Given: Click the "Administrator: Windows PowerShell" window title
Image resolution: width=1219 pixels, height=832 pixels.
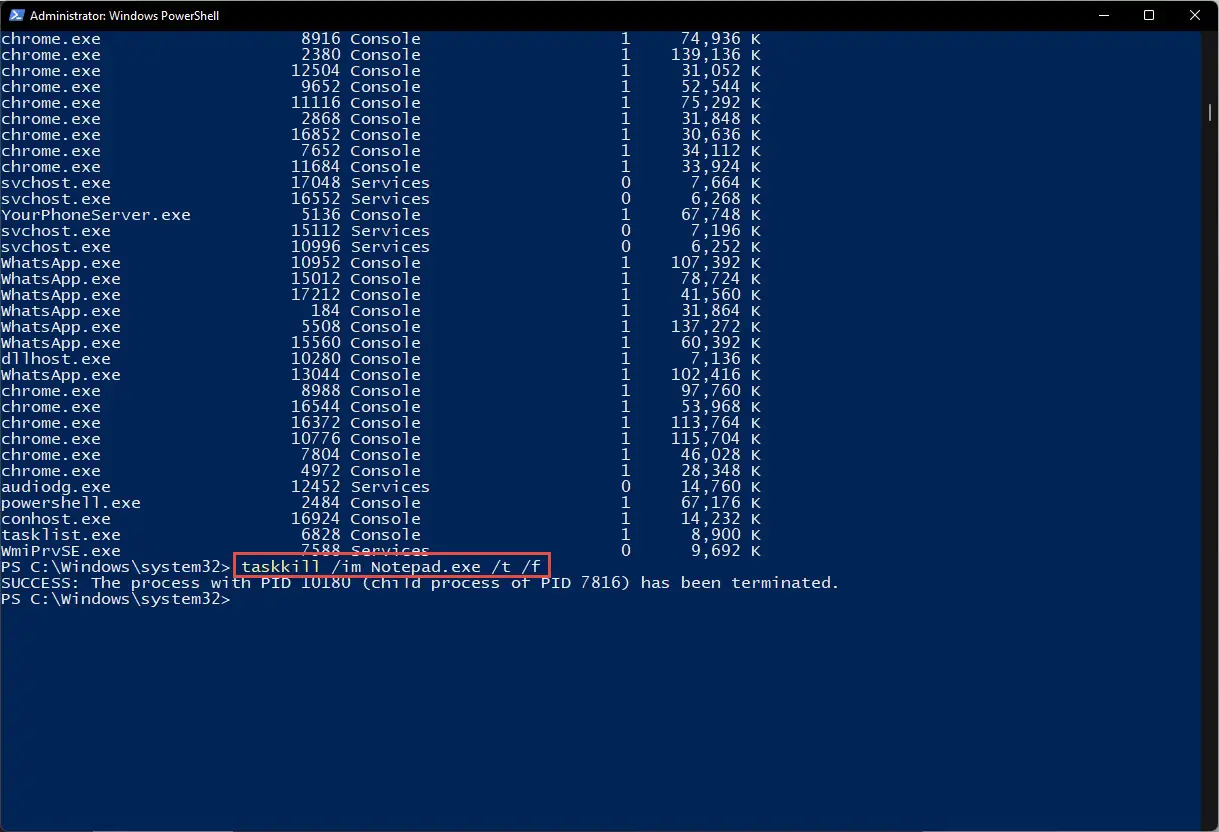Looking at the screenshot, I should [124, 16].
